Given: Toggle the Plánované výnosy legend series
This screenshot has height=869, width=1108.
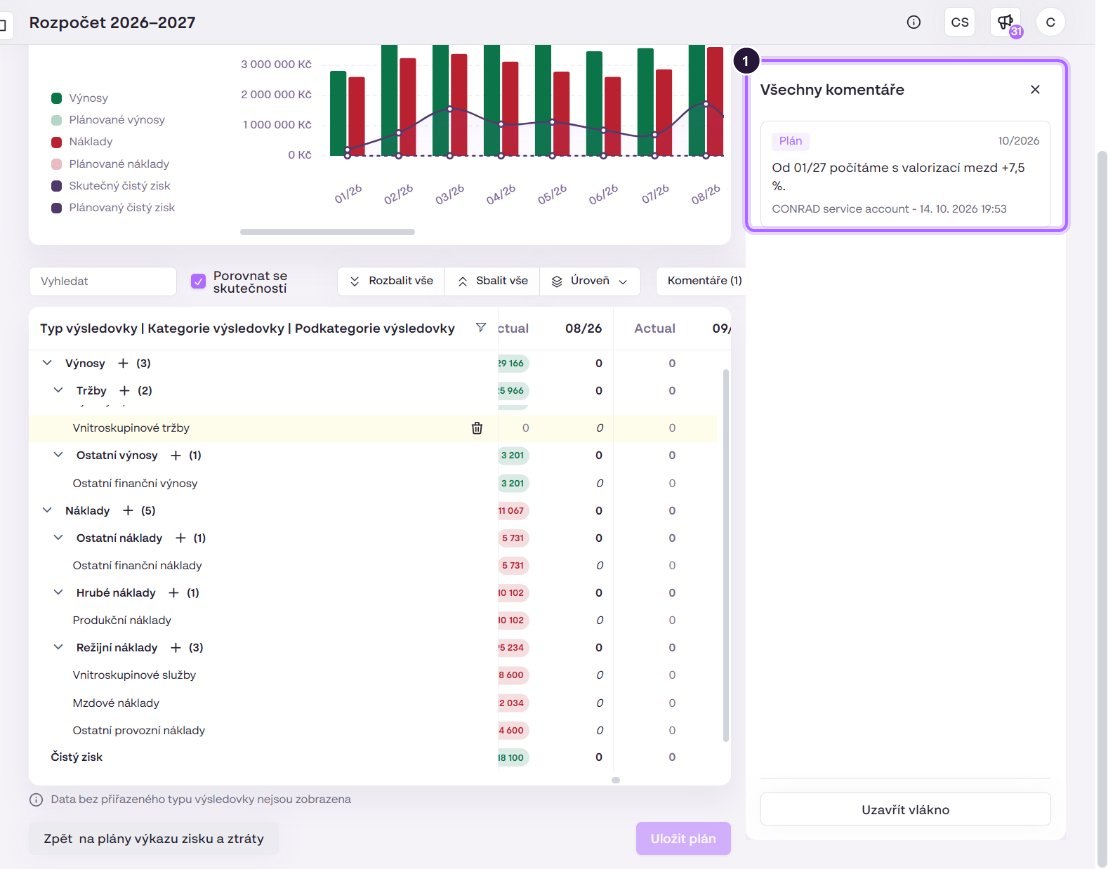Looking at the screenshot, I should click(108, 120).
